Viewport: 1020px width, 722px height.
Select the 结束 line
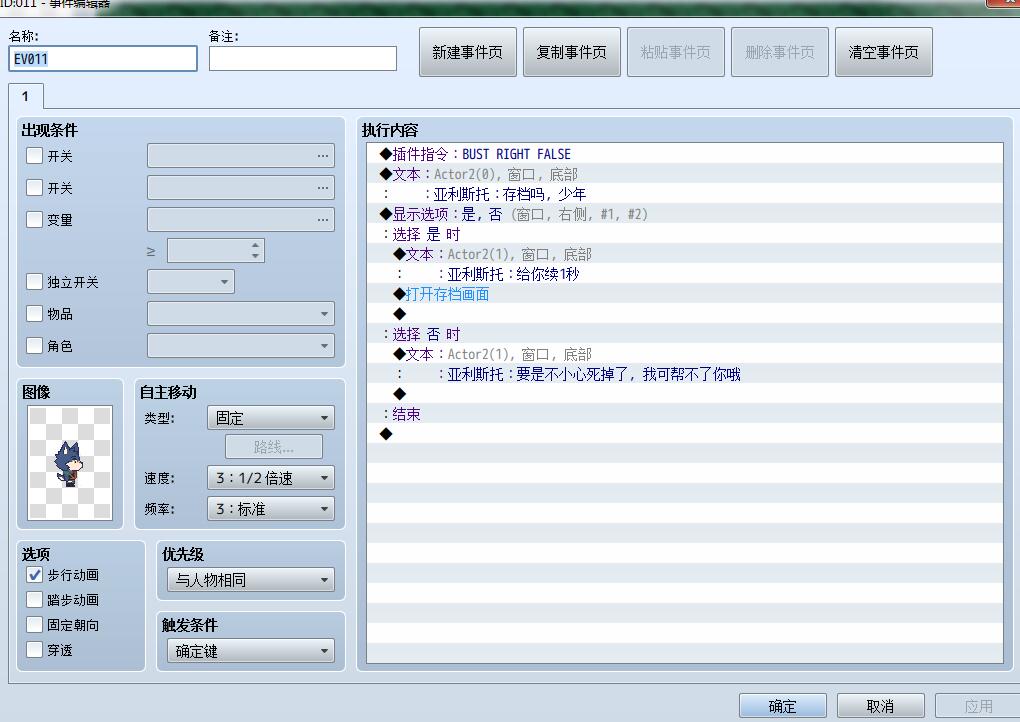pyautogui.click(x=684, y=414)
